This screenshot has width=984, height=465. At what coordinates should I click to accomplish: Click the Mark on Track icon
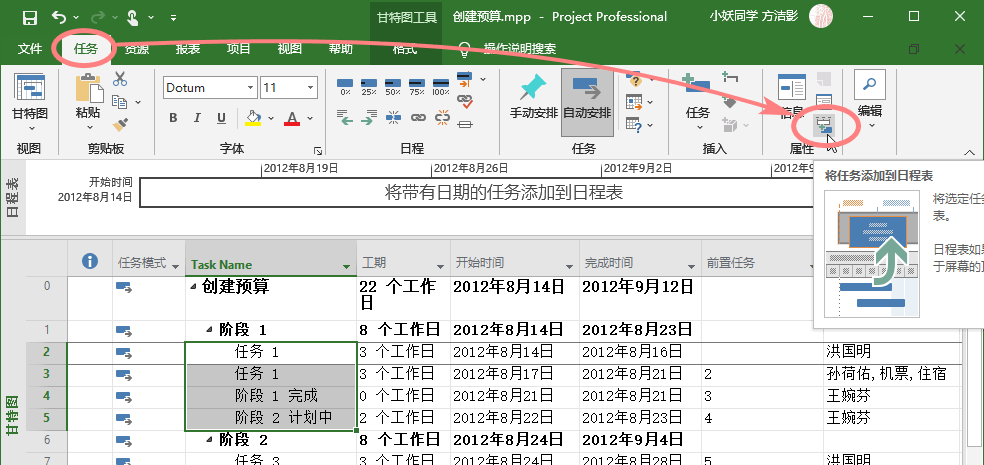(x=464, y=79)
